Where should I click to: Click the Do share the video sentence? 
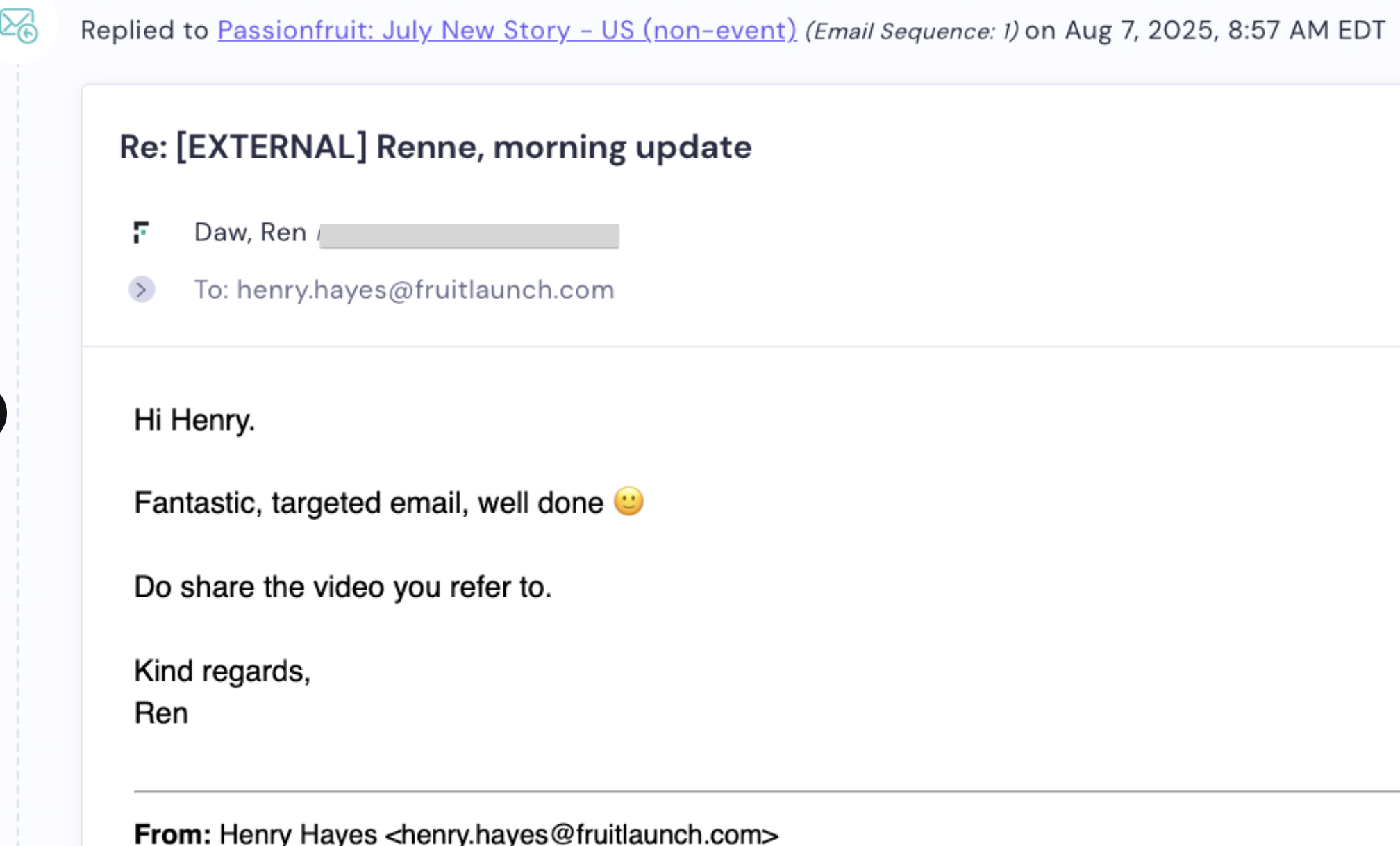342,587
